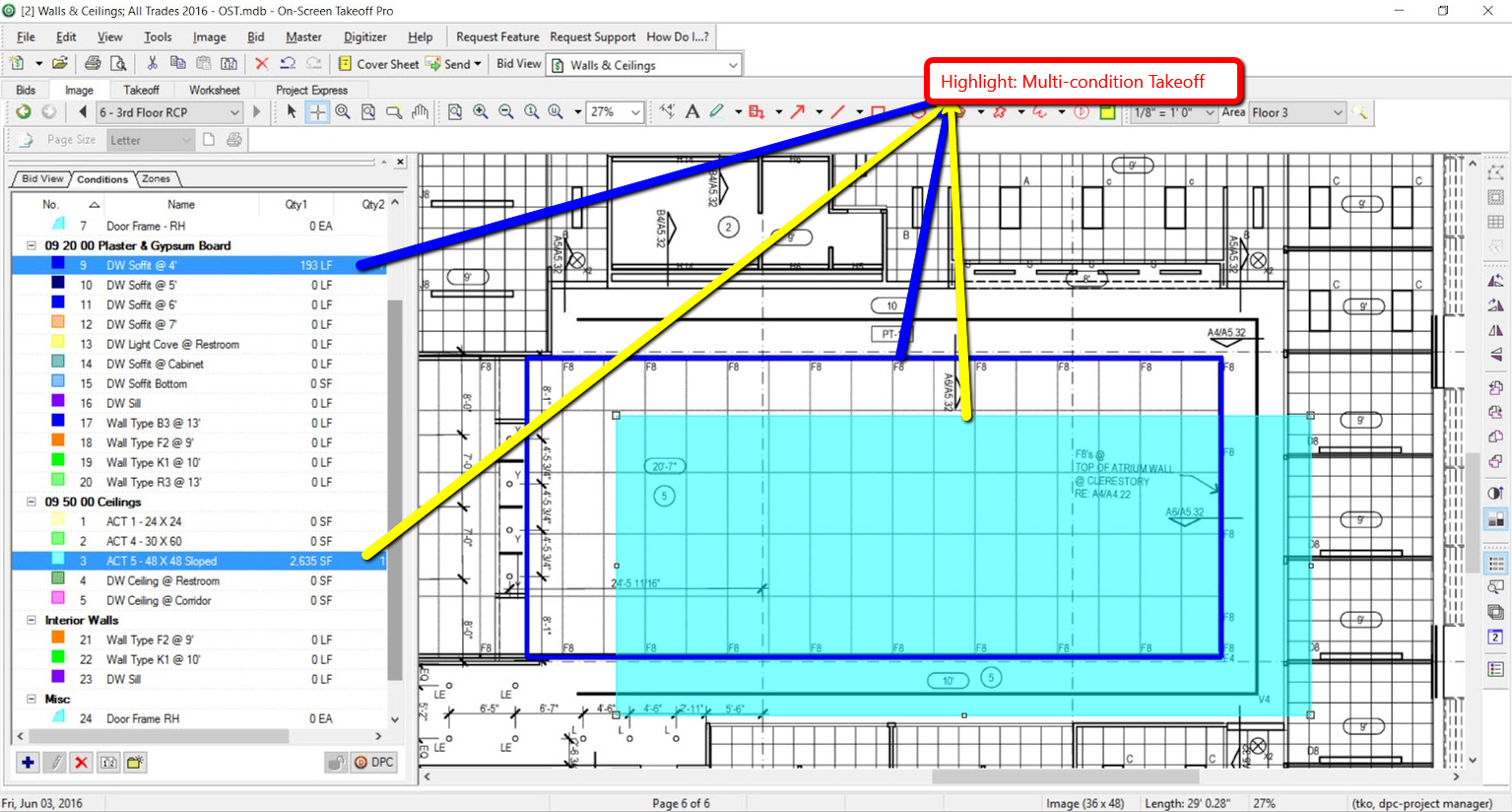Image resolution: width=1512 pixels, height=812 pixels.
Task: Switch to the Worksheet tab
Action: click(214, 90)
